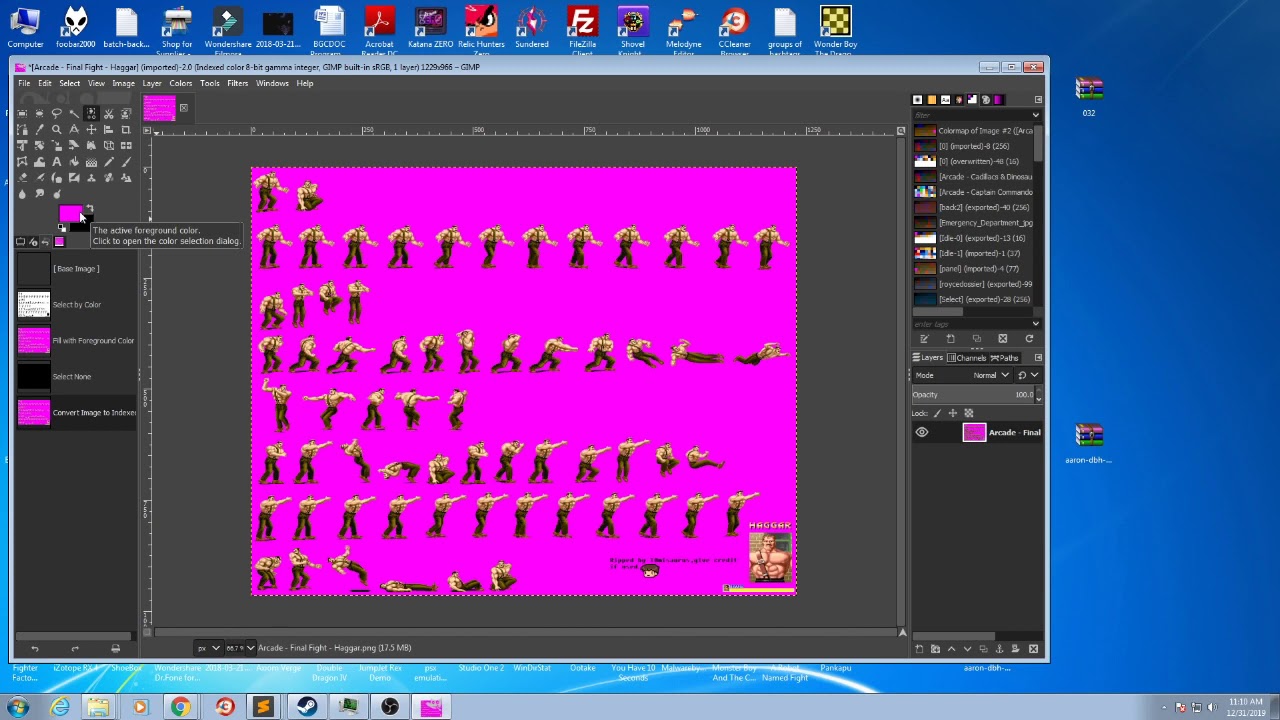Screen dimensions: 1280x720
Task: Select the Color Picker eyedropper tool
Action: tap(39, 130)
